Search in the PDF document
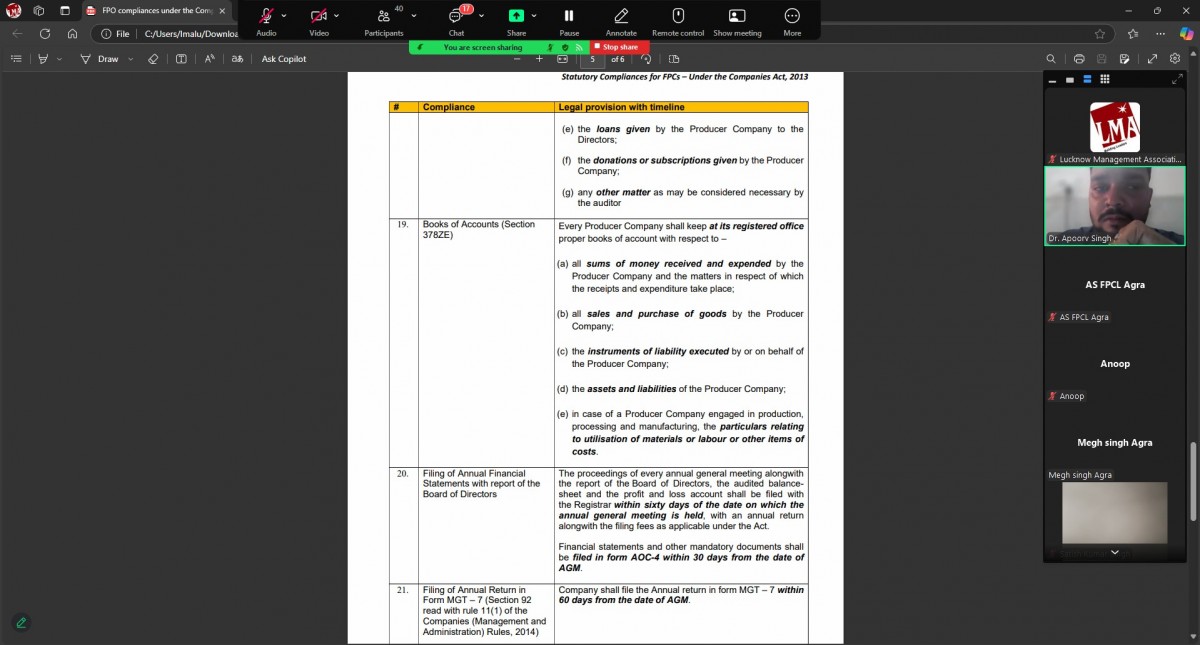1200x645 pixels. pyautogui.click(x=1051, y=59)
